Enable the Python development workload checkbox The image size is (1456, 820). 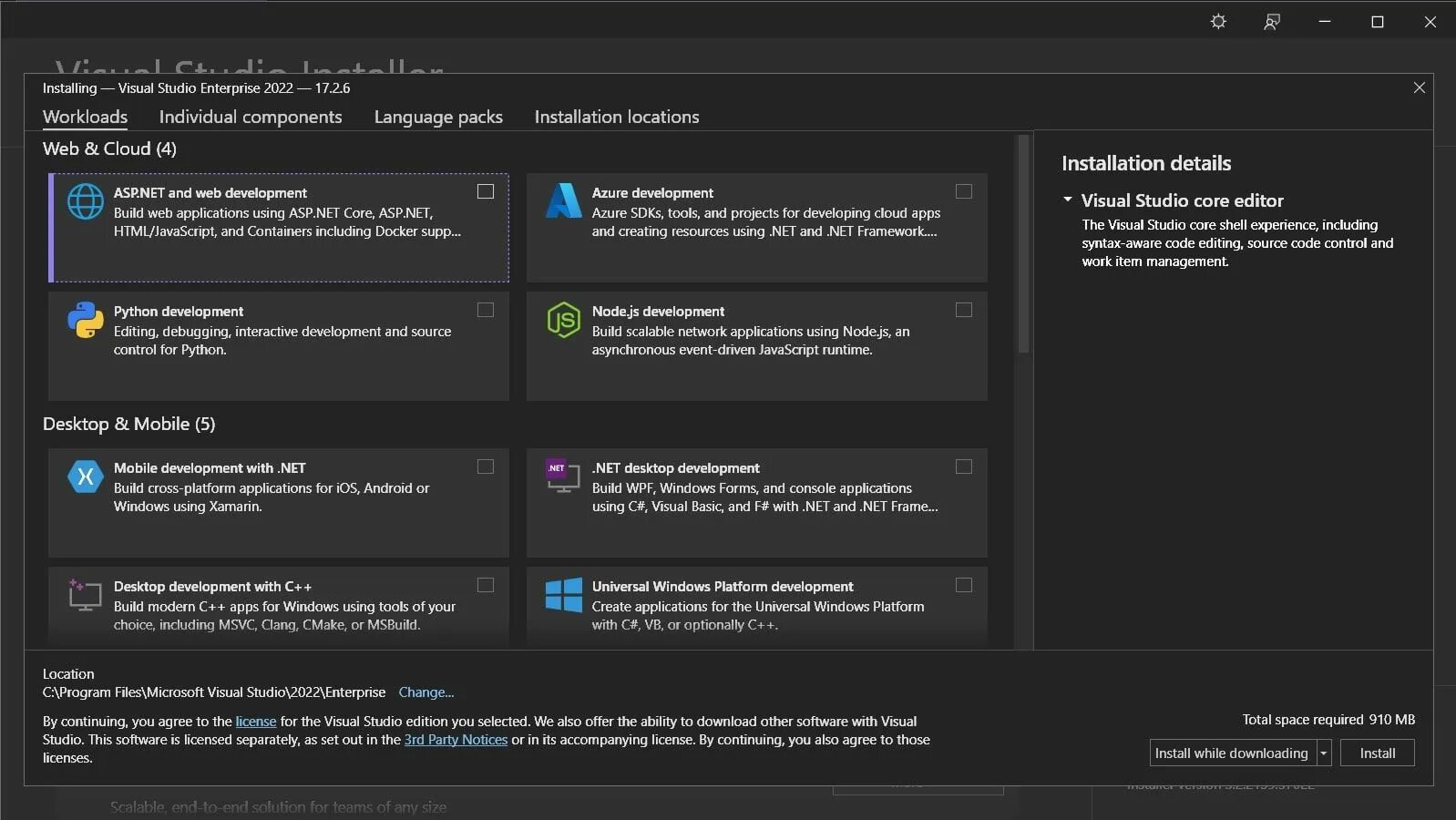tap(486, 311)
